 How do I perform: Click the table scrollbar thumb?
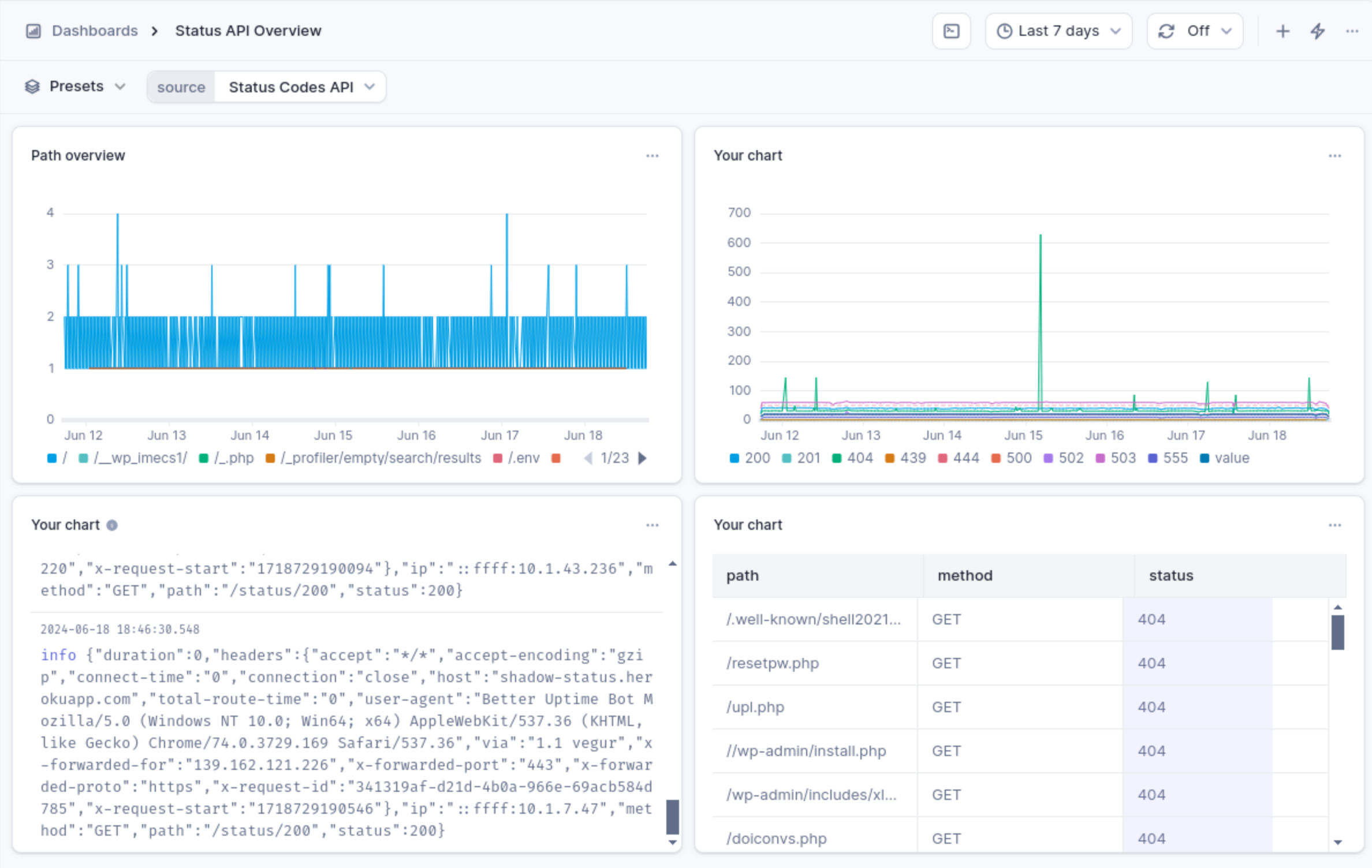(1337, 632)
